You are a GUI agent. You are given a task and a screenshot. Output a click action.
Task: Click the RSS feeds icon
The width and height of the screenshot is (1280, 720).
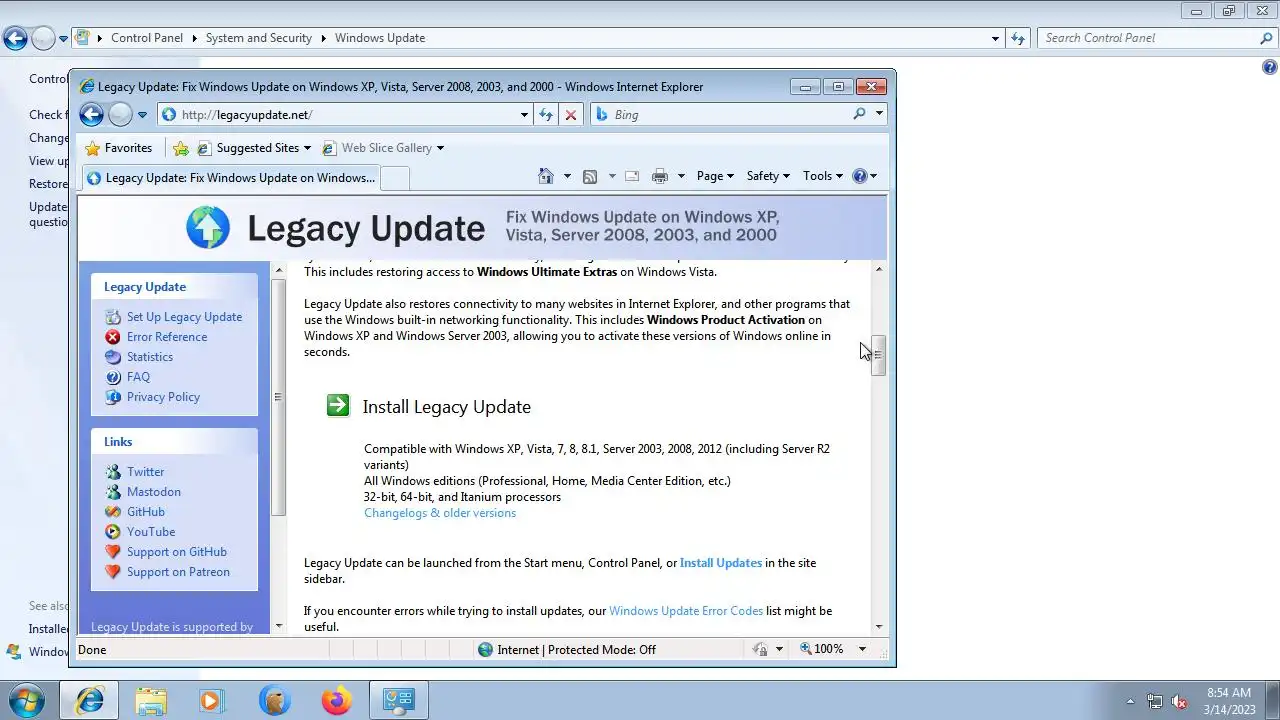click(x=590, y=176)
